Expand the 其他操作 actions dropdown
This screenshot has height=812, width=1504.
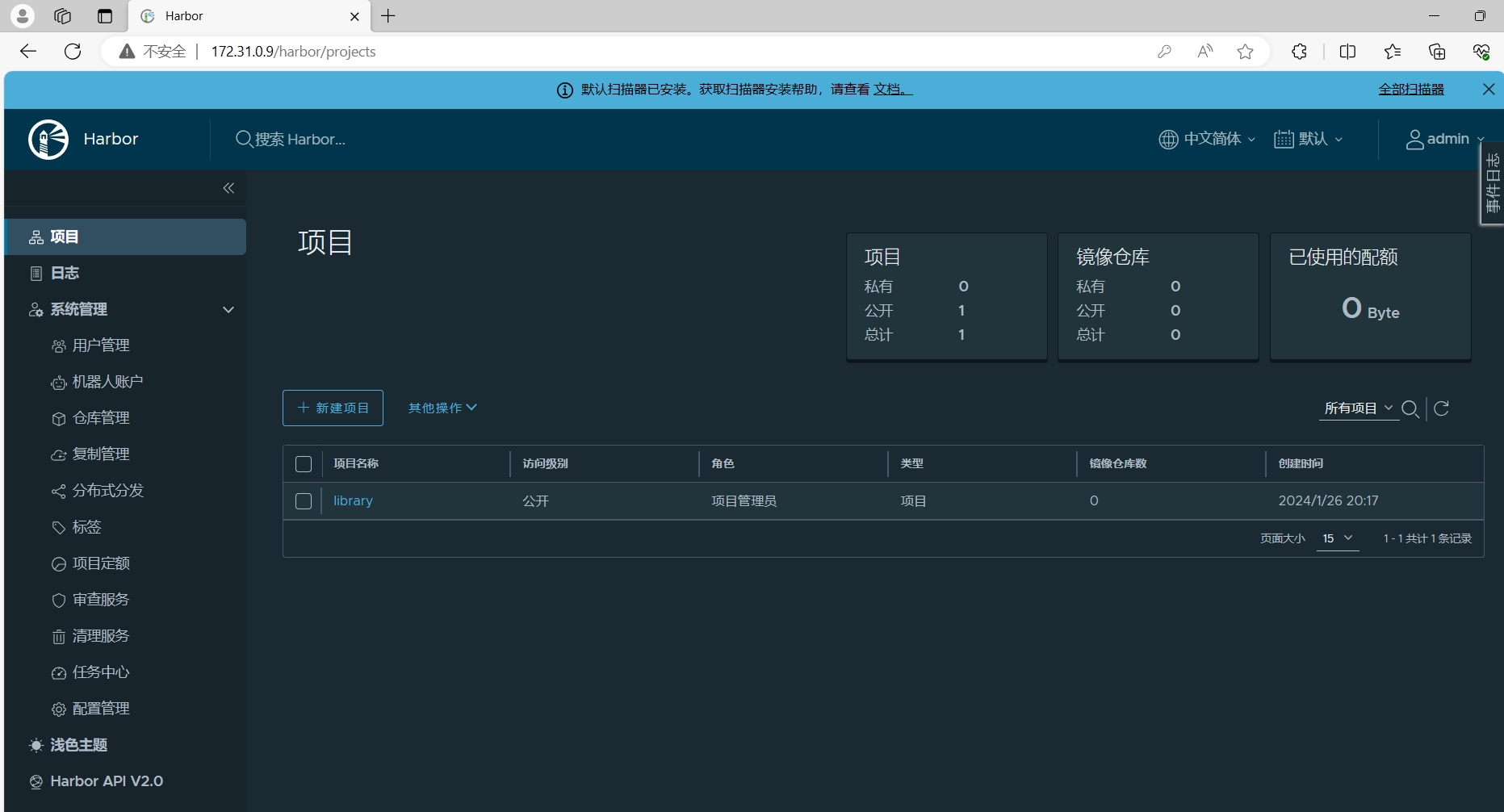(x=442, y=408)
